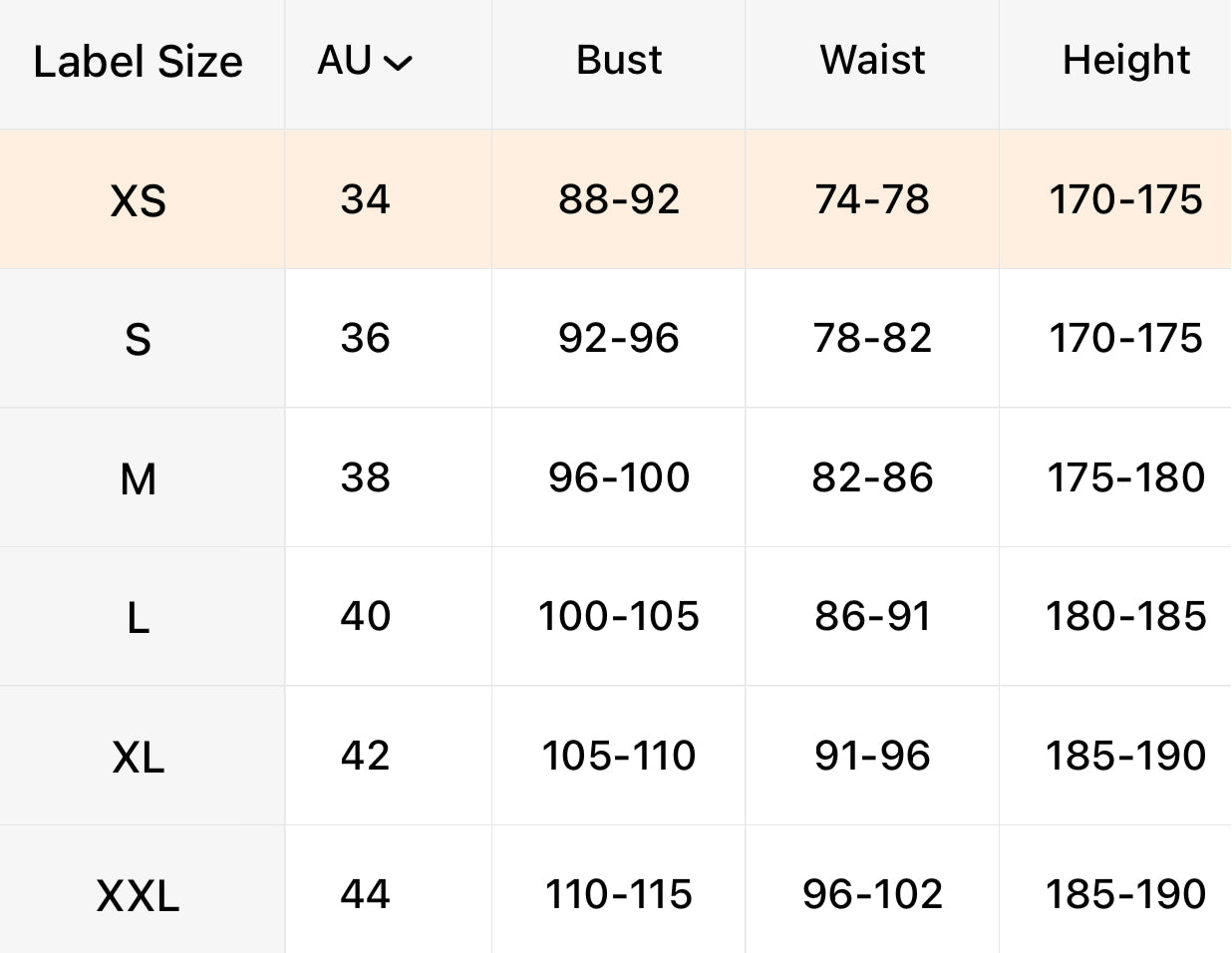
Task: Click the Waist column header
Action: coord(872,60)
